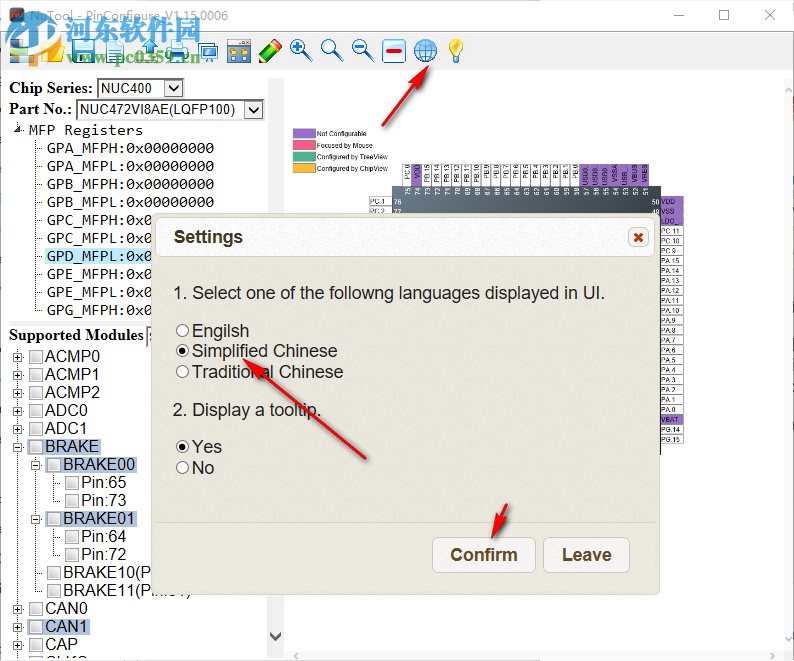
Task: Open the Part No. dropdown
Action: click(x=253, y=110)
